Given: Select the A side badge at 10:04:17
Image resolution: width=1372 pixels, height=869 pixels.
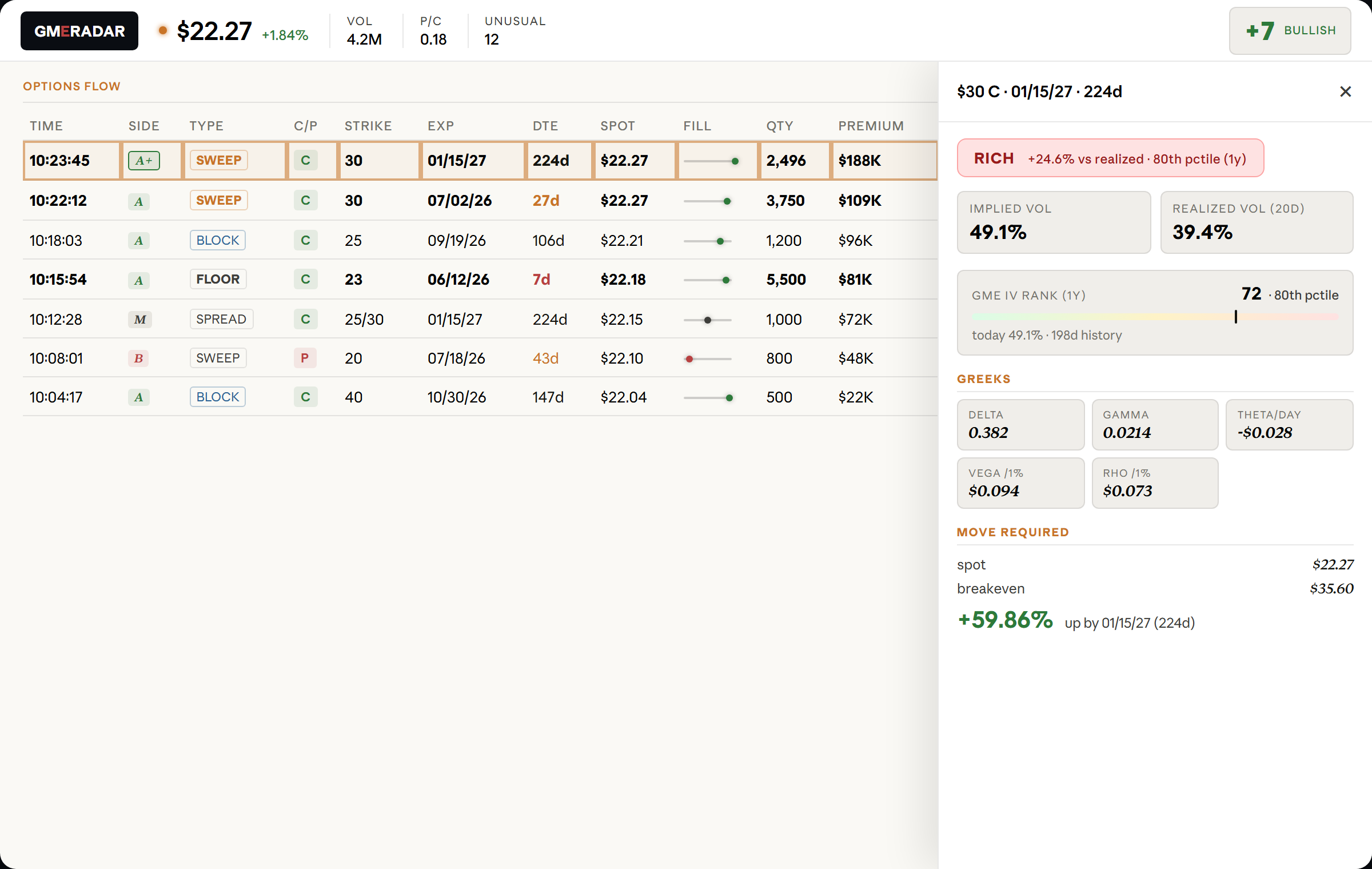Looking at the screenshot, I should (138, 397).
